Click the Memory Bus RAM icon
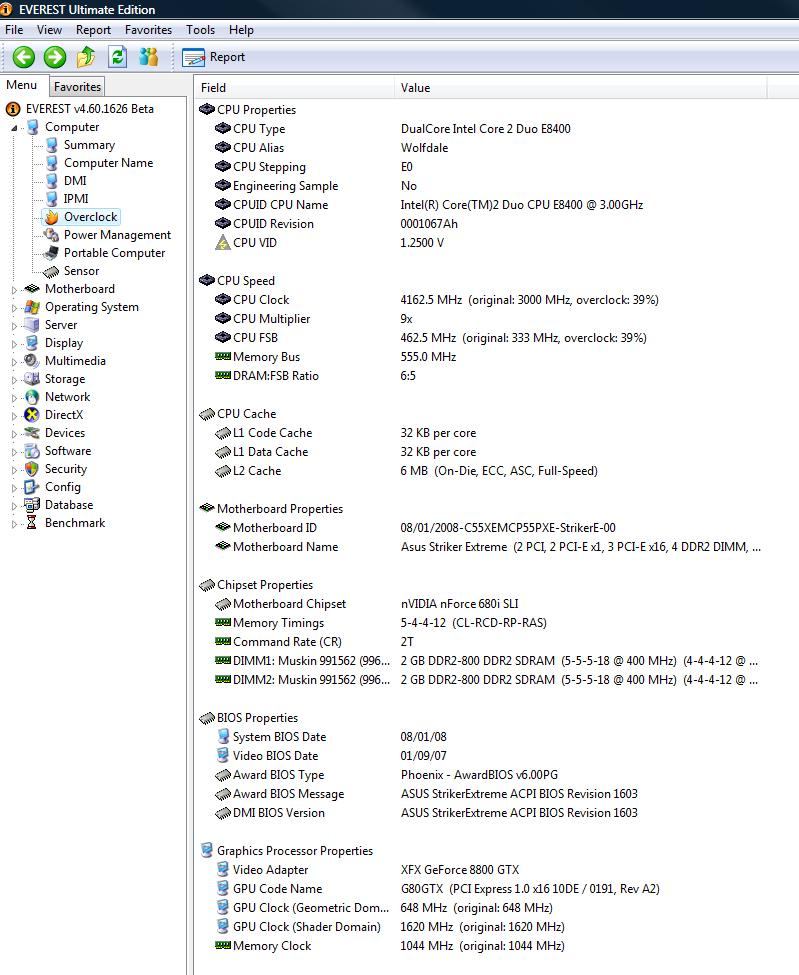 tap(223, 356)
